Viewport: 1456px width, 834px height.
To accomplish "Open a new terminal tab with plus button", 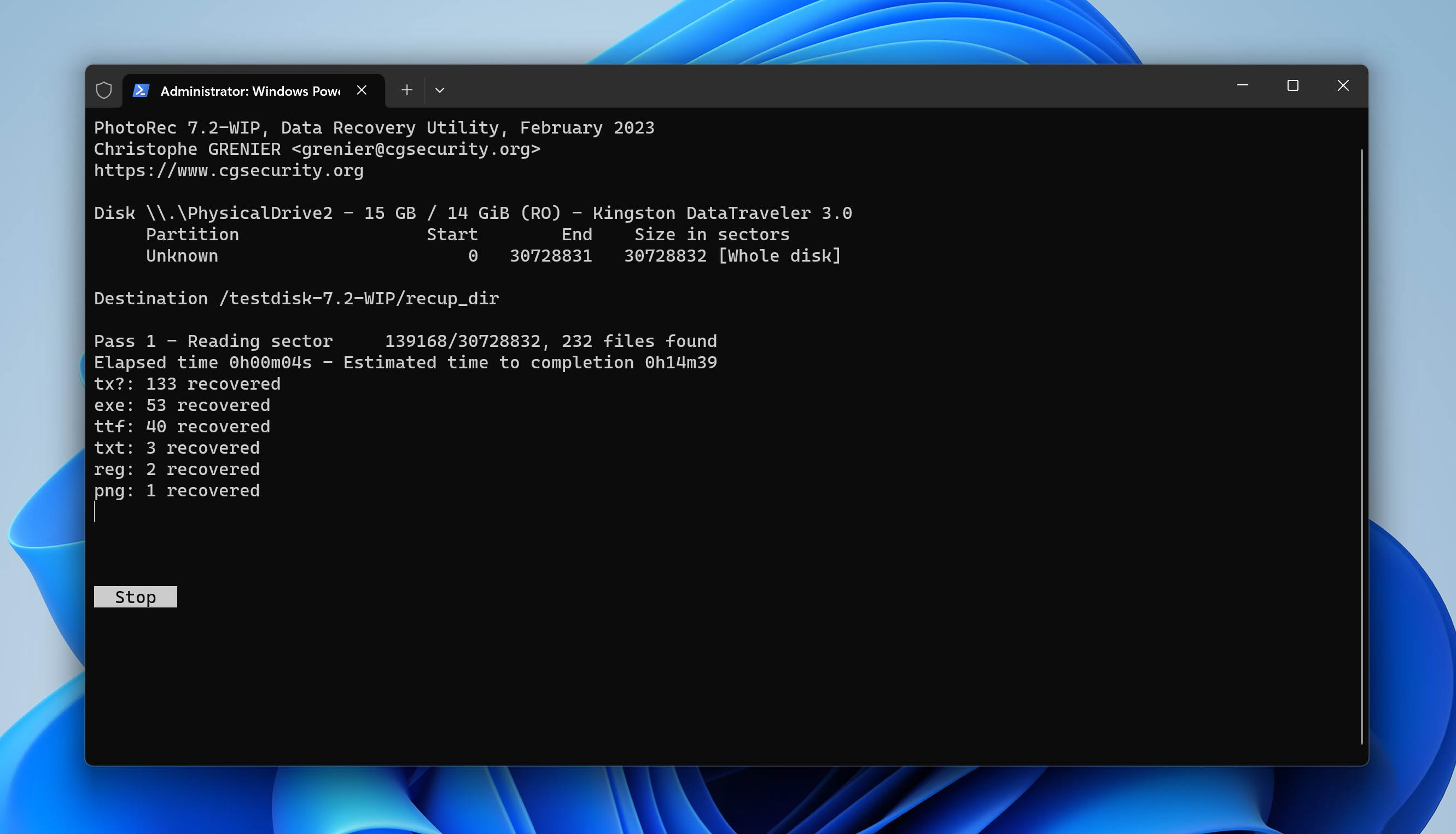I will pyautogui.click(x=406, y=90).
